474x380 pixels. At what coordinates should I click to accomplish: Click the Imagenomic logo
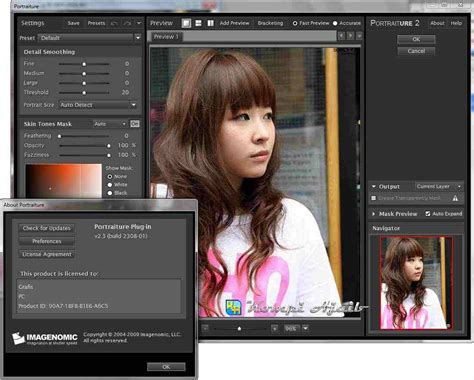click(x=45, y=338)
